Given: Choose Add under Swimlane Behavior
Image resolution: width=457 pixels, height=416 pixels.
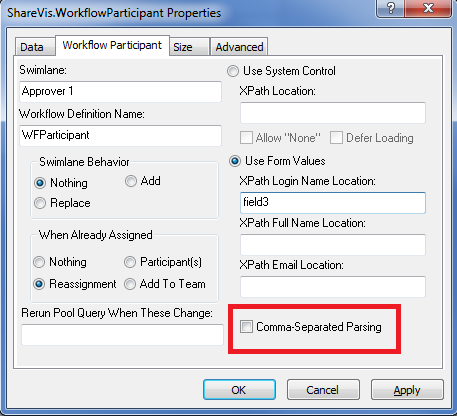Looking at the screenshot, I should pyautogui.click(x=131, y=181).
